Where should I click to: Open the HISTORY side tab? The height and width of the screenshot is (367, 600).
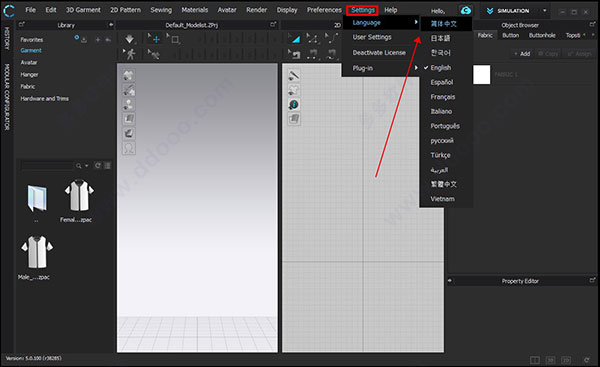coord(7,38)
